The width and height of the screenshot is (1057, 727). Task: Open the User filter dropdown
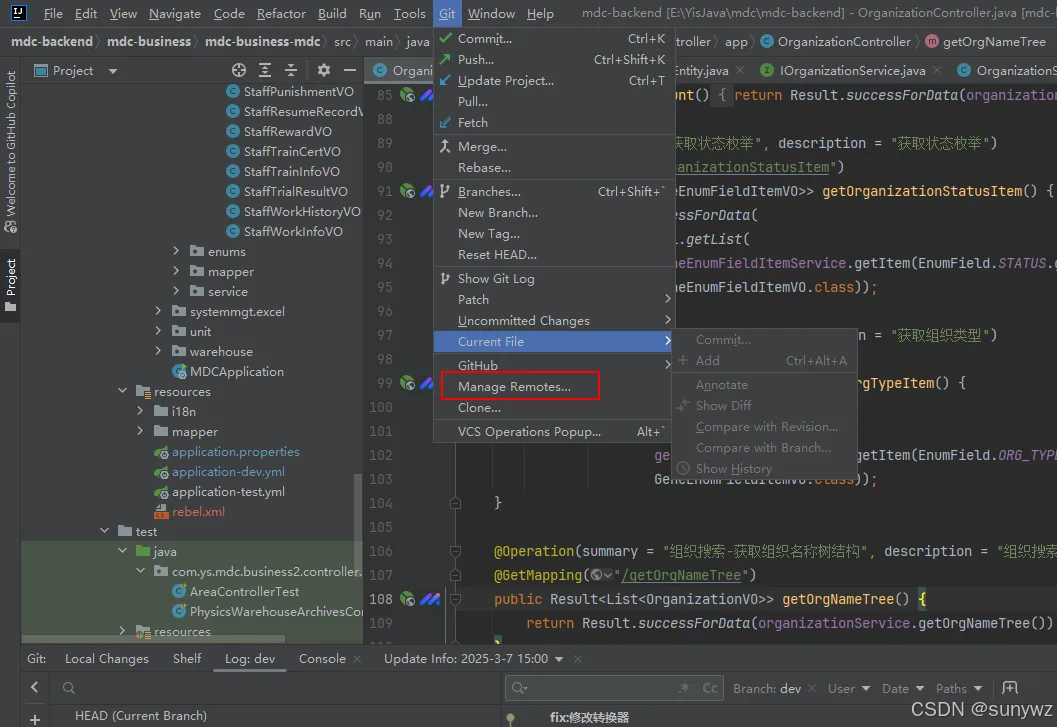pos(849,689)
